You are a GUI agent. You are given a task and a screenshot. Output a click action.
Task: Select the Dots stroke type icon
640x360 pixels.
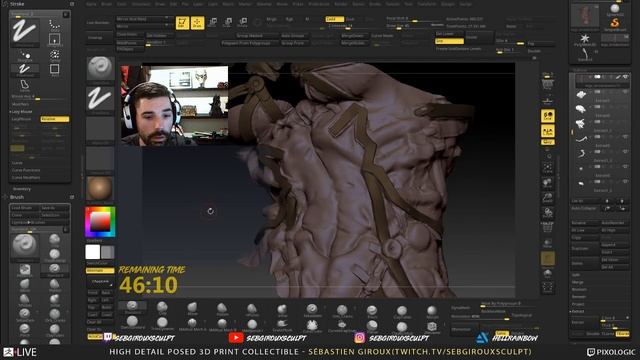pos(55,25)
